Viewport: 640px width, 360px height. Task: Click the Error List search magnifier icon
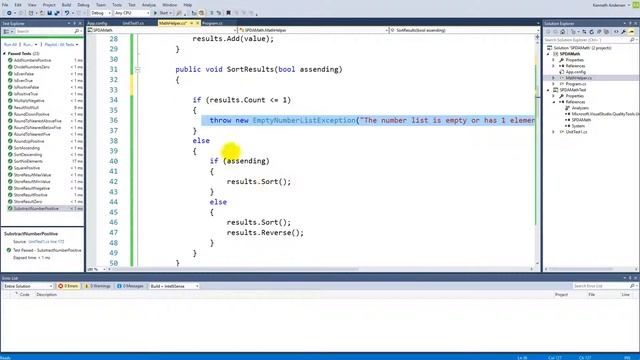632,286
